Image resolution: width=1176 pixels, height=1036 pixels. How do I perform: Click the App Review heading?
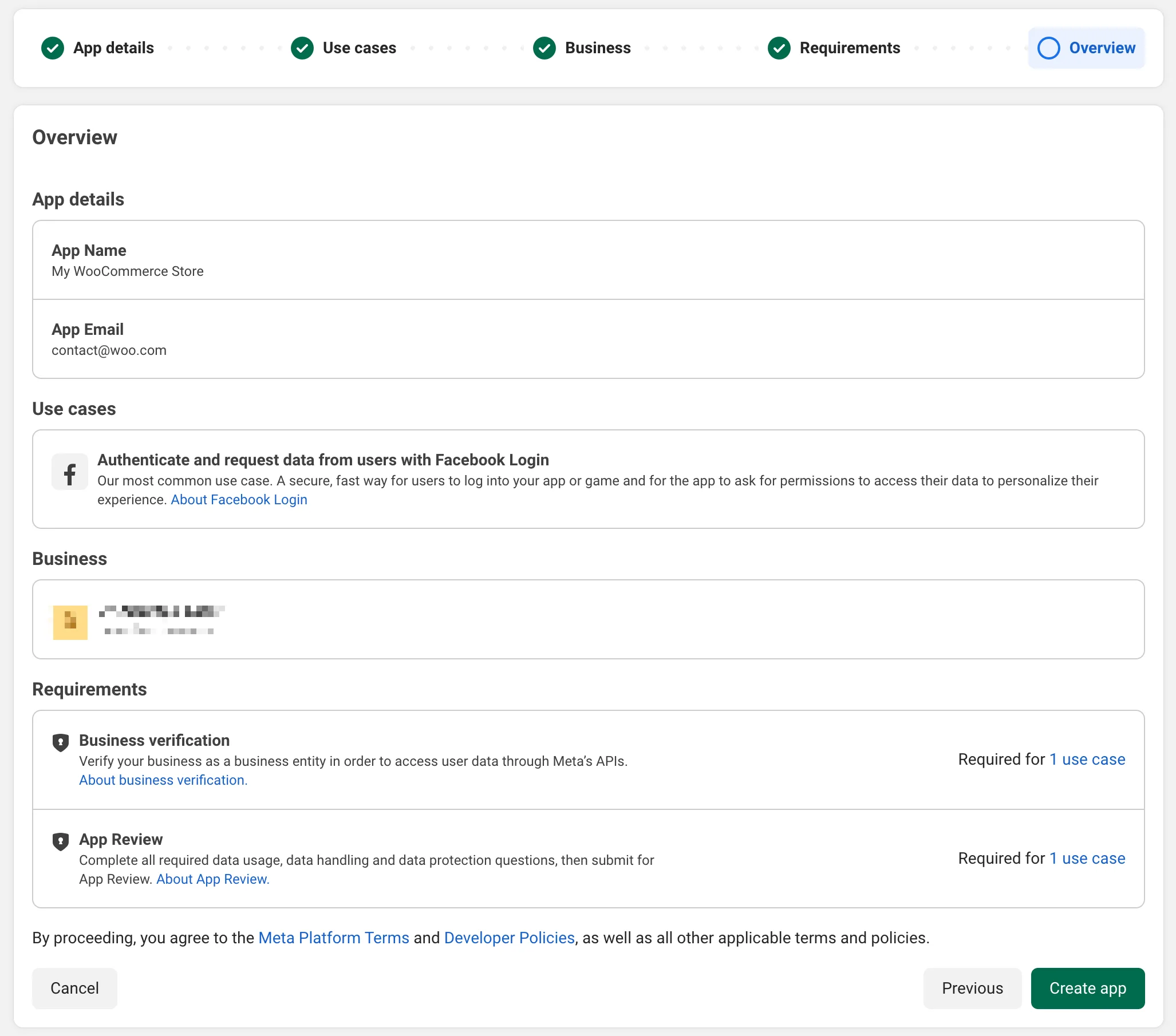(121, 839)
